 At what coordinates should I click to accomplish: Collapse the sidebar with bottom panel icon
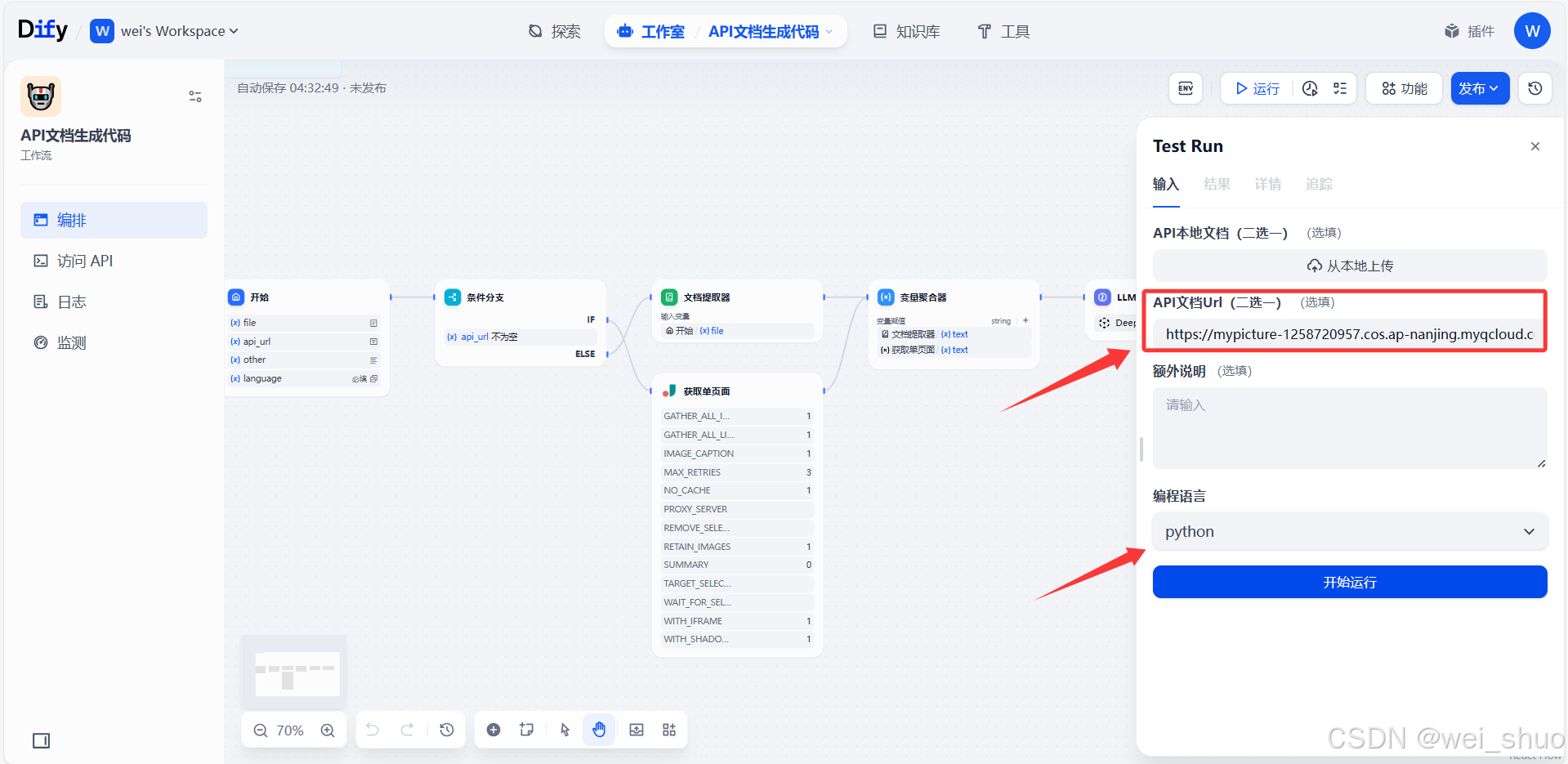(41, 740)
